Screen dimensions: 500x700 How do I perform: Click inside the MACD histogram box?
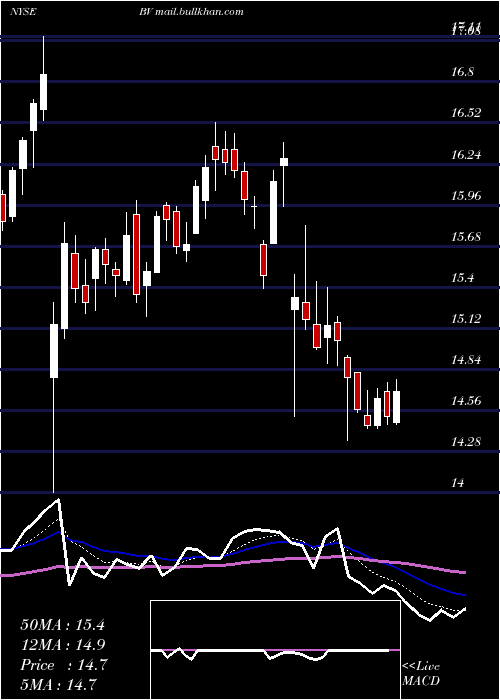275,650
